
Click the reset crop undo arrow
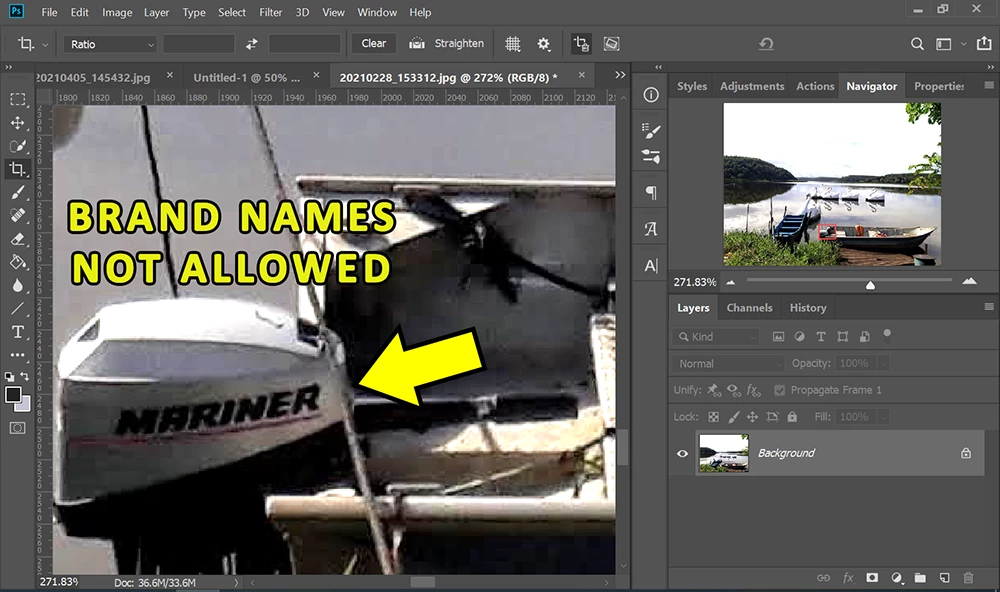(766, 43)
